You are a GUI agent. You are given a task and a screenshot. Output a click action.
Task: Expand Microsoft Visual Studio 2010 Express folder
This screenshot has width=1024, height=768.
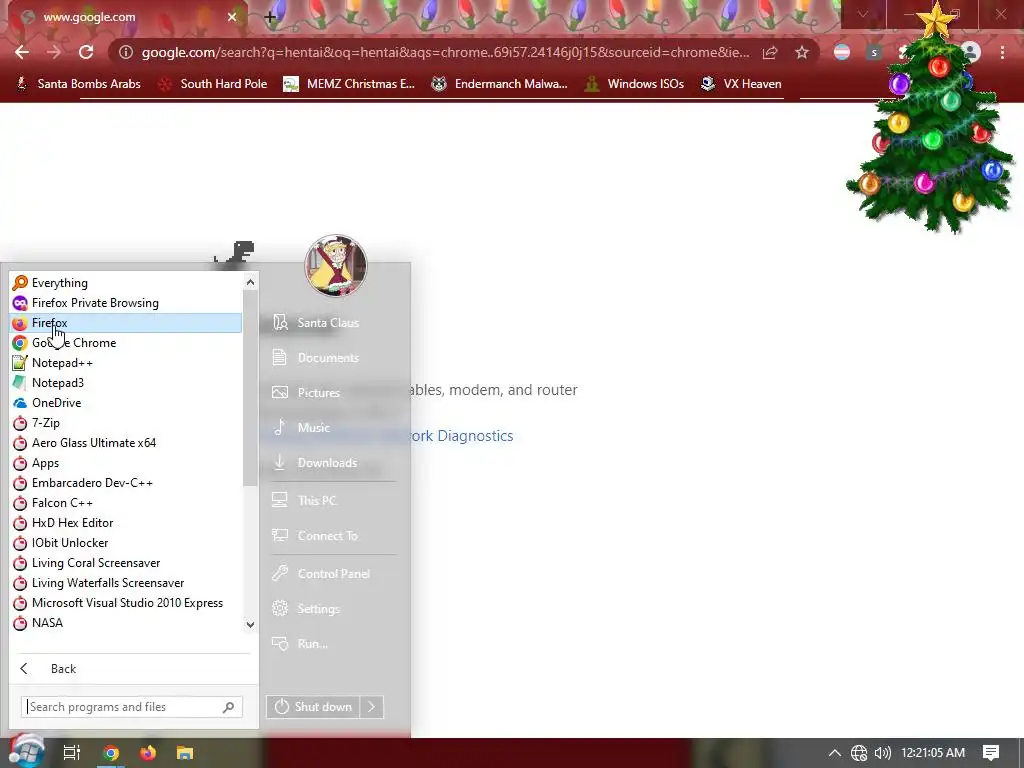pos(125,603)
